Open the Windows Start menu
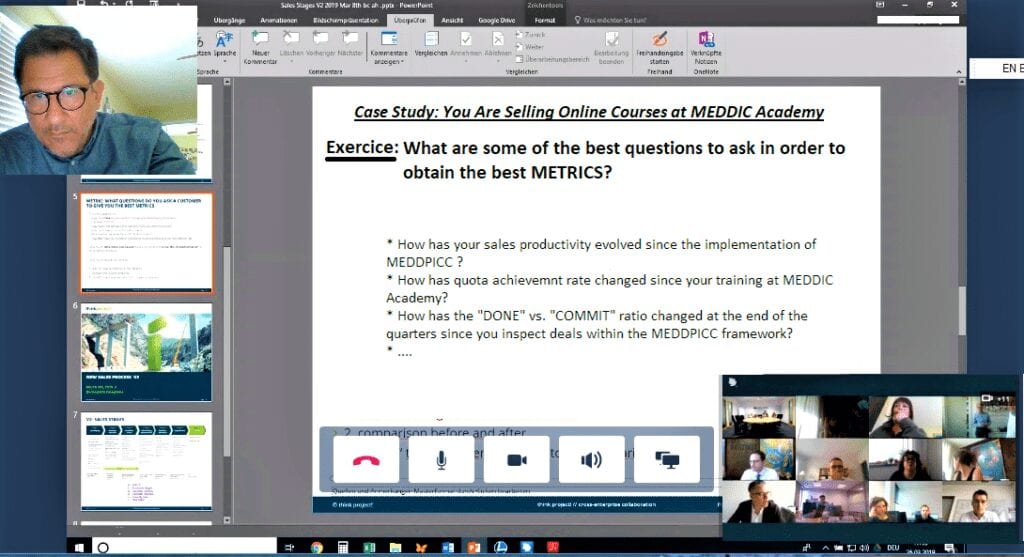Image resolution: width=1024 pixels, height=557 pixels. click(79, 547)
